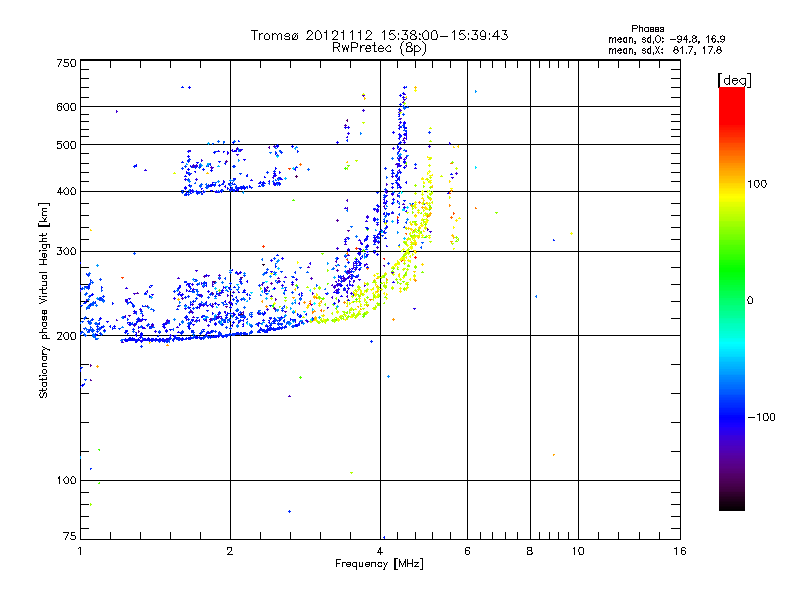Select the 'mean, sd,X: 81.7, 17.8' line
This screenshot has width=800, height=600.
(x=665, y=50)
